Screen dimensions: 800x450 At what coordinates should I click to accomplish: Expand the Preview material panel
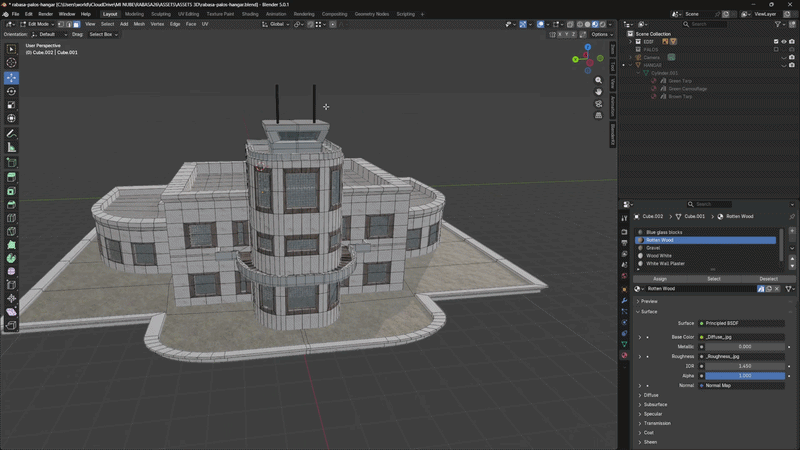pos(649,301)
